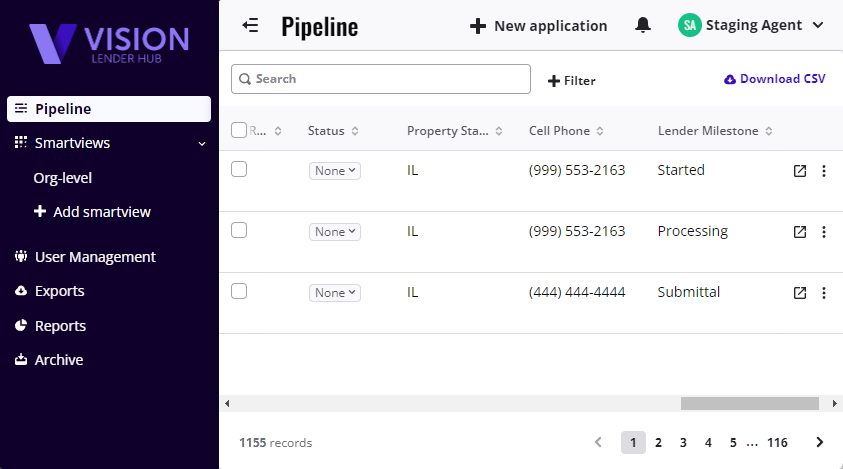Image resolution: width=843 pixels, height=469 pixels.
Task: Check the select-all checkbox in table header
Action: point(239,130)
